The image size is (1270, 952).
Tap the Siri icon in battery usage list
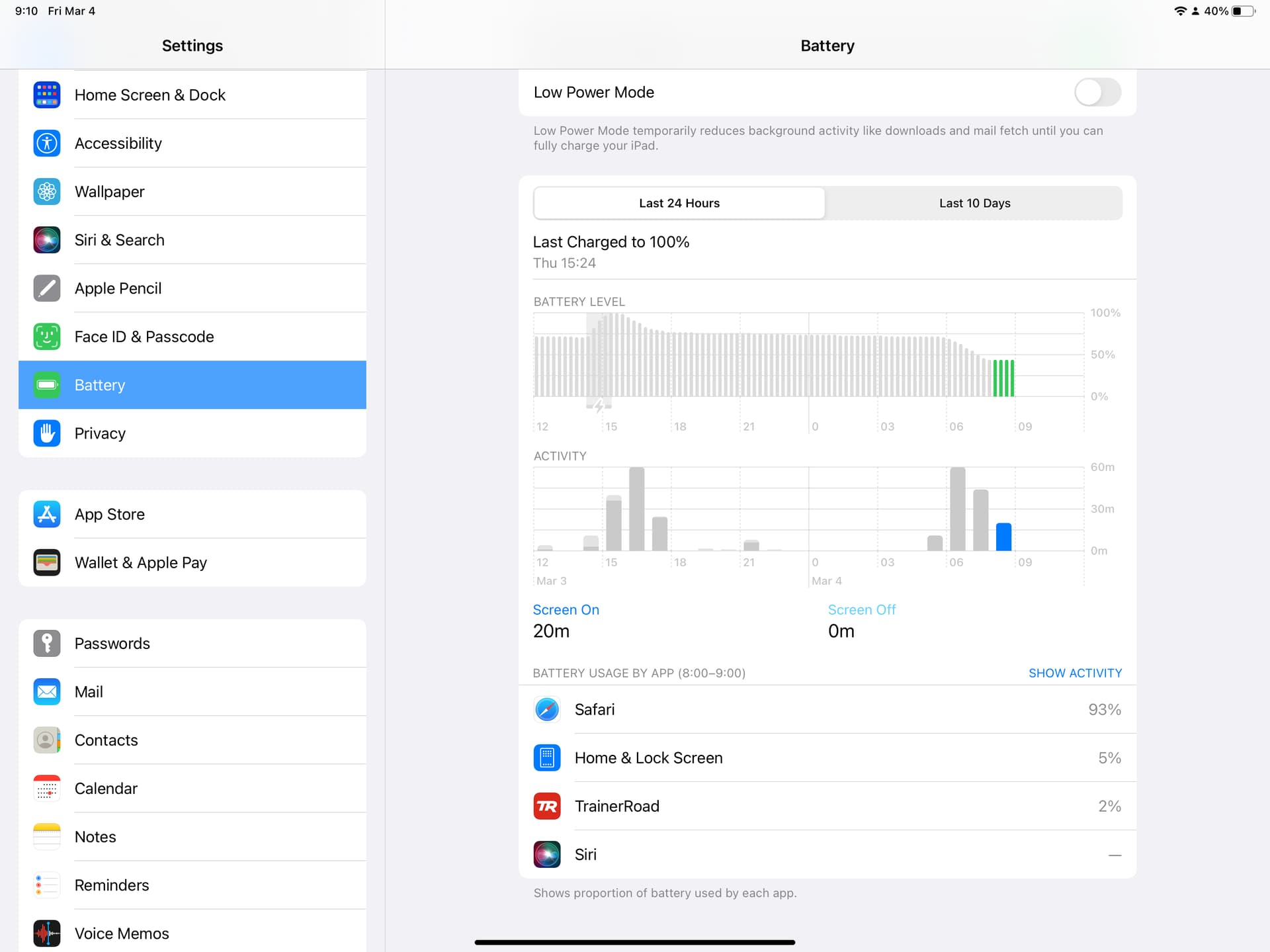point(547,854)
